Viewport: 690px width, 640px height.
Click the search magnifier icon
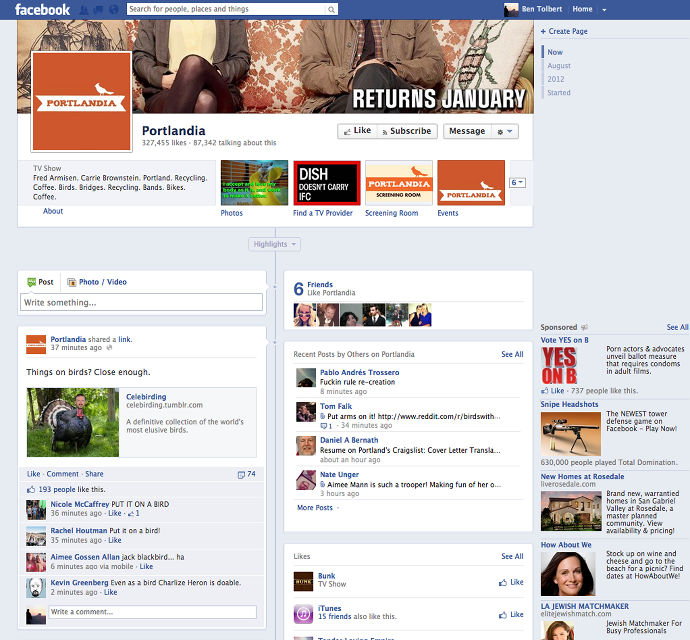[x=331, y=9]
